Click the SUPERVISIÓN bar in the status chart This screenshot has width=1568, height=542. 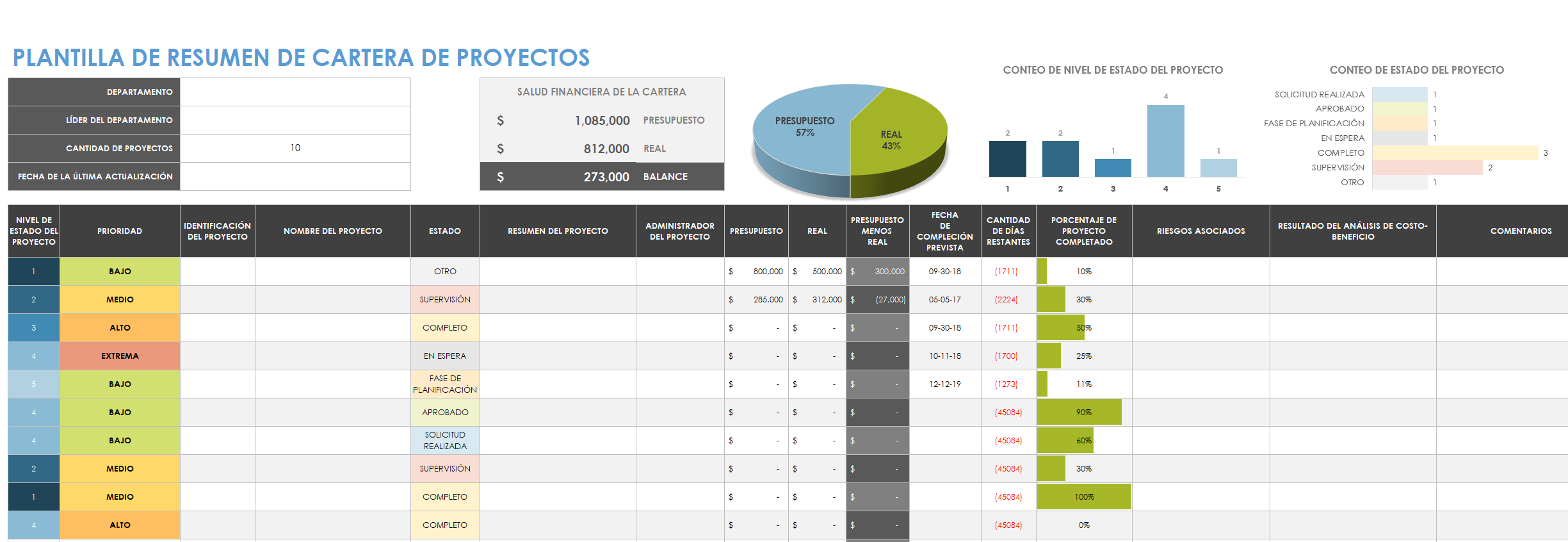click(1427, 167)
